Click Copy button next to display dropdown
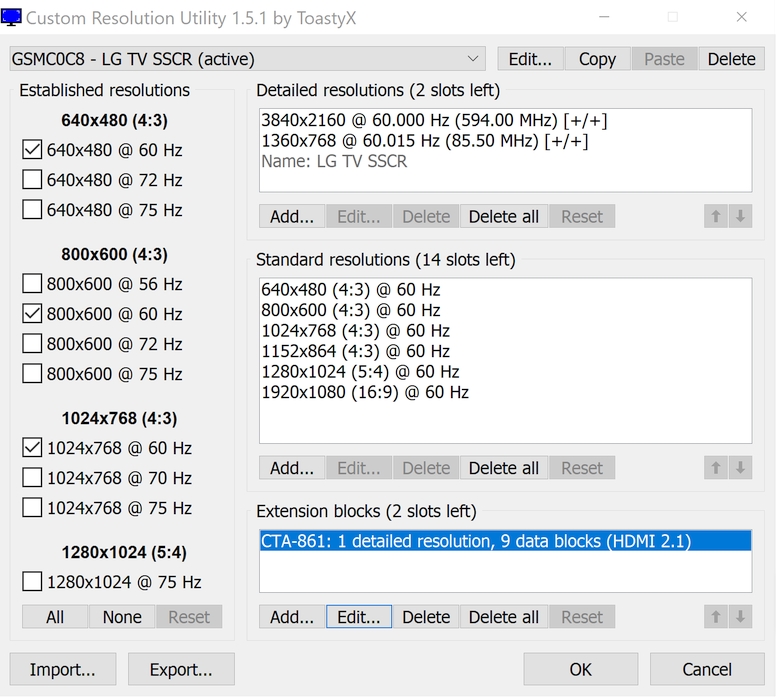776x697 pixels. coord(597,59)
